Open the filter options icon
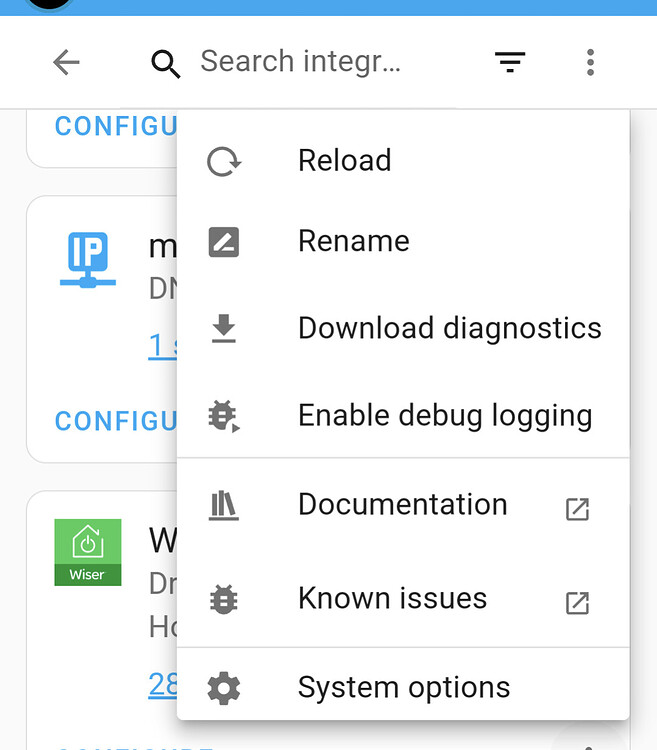Image resolution: width=657 pixels, height=750 pixels. pyautogui.click(x=510, y=62)
